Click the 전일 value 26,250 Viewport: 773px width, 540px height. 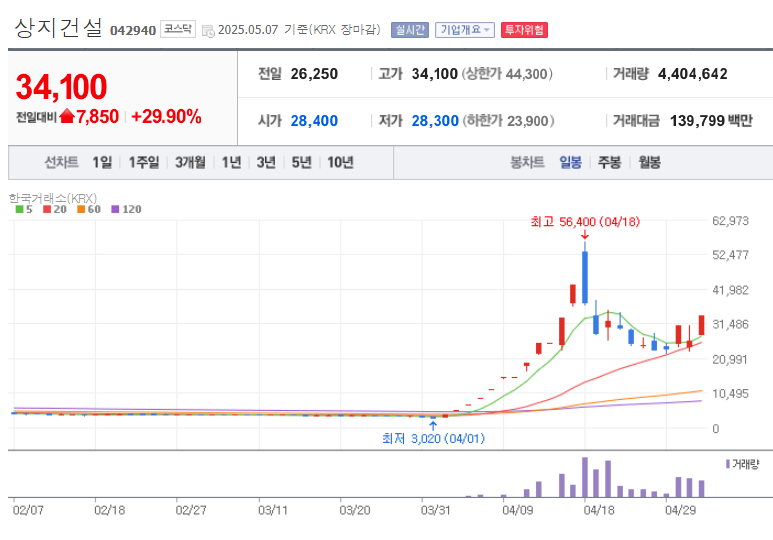(314, 74)
